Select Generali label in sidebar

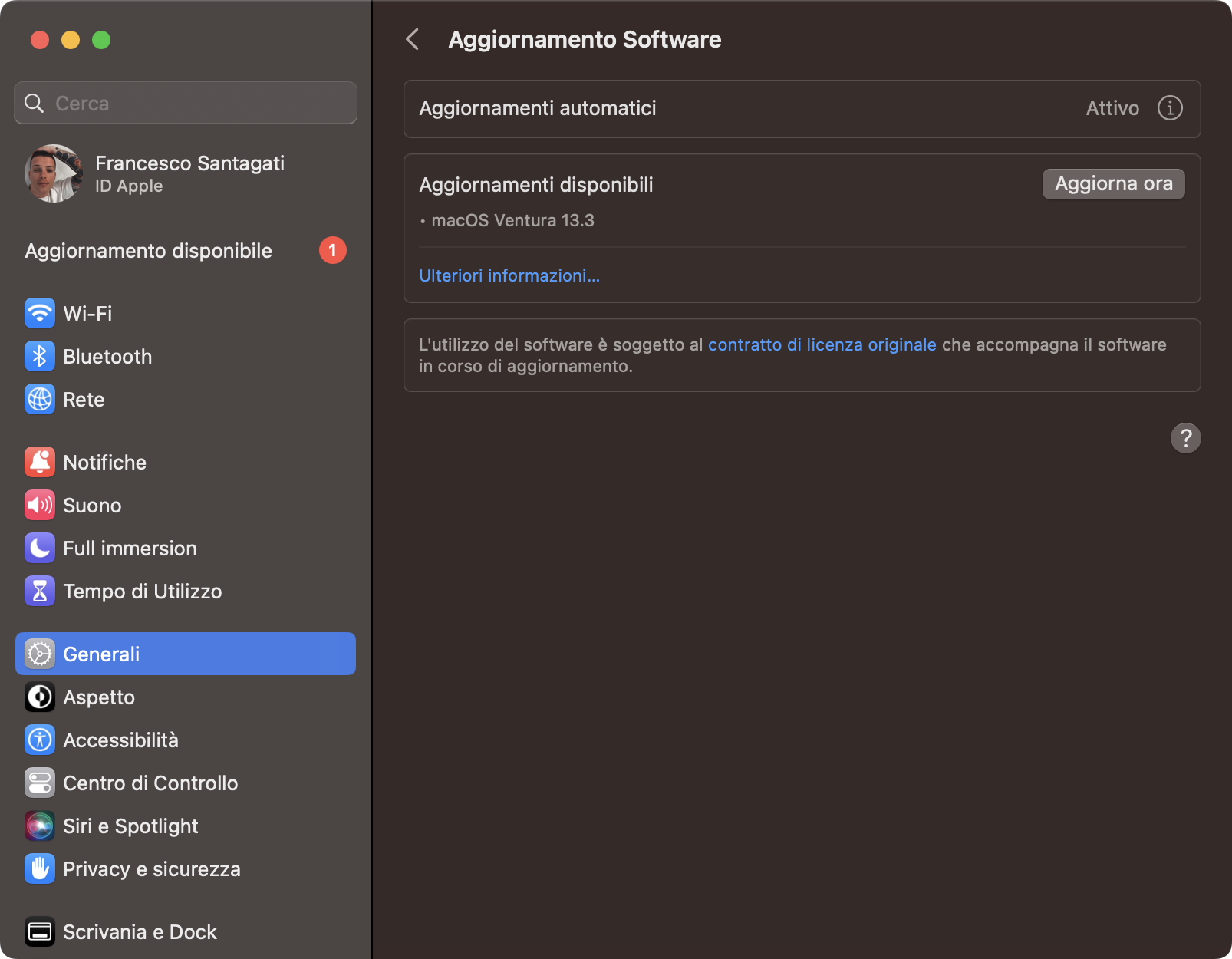pyautogui.click(x=101, y=654)
